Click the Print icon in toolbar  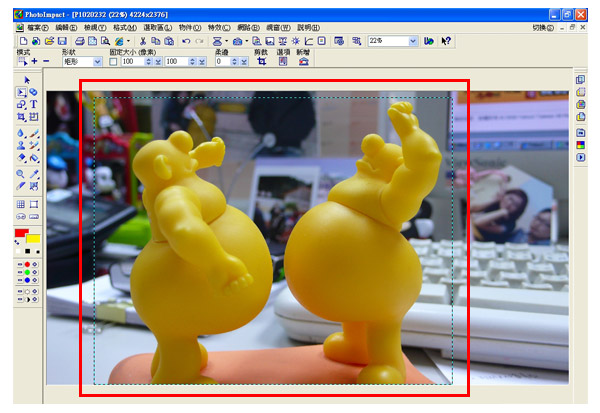point(79,41)
